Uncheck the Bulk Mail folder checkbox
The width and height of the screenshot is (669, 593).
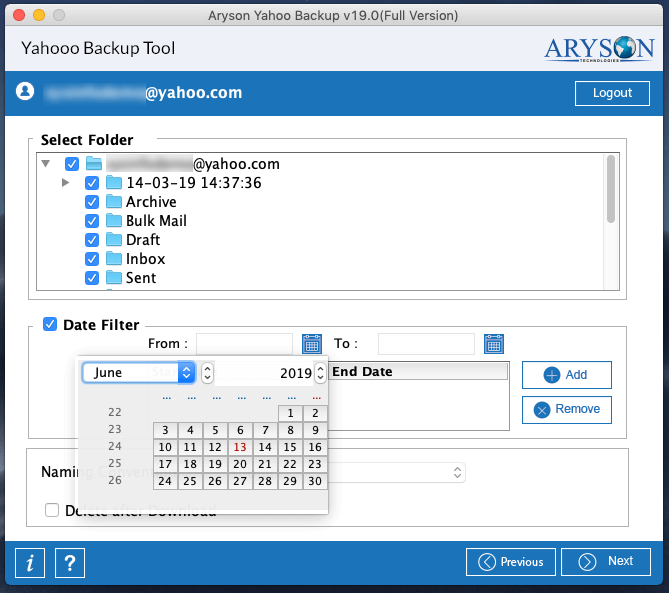tap(92, 221)
